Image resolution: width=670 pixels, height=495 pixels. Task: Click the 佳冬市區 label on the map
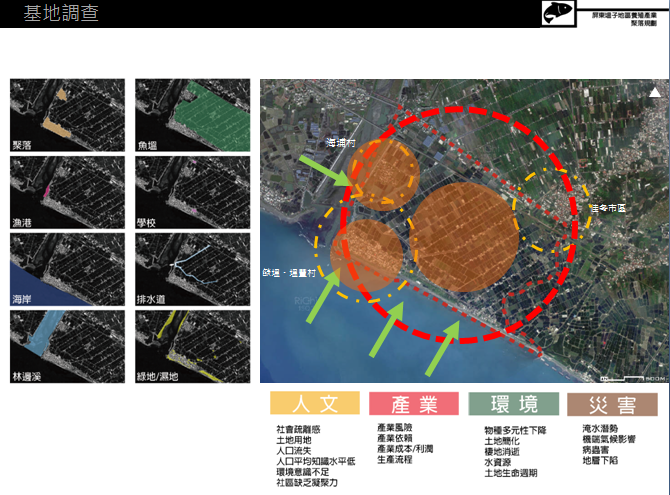608,209
